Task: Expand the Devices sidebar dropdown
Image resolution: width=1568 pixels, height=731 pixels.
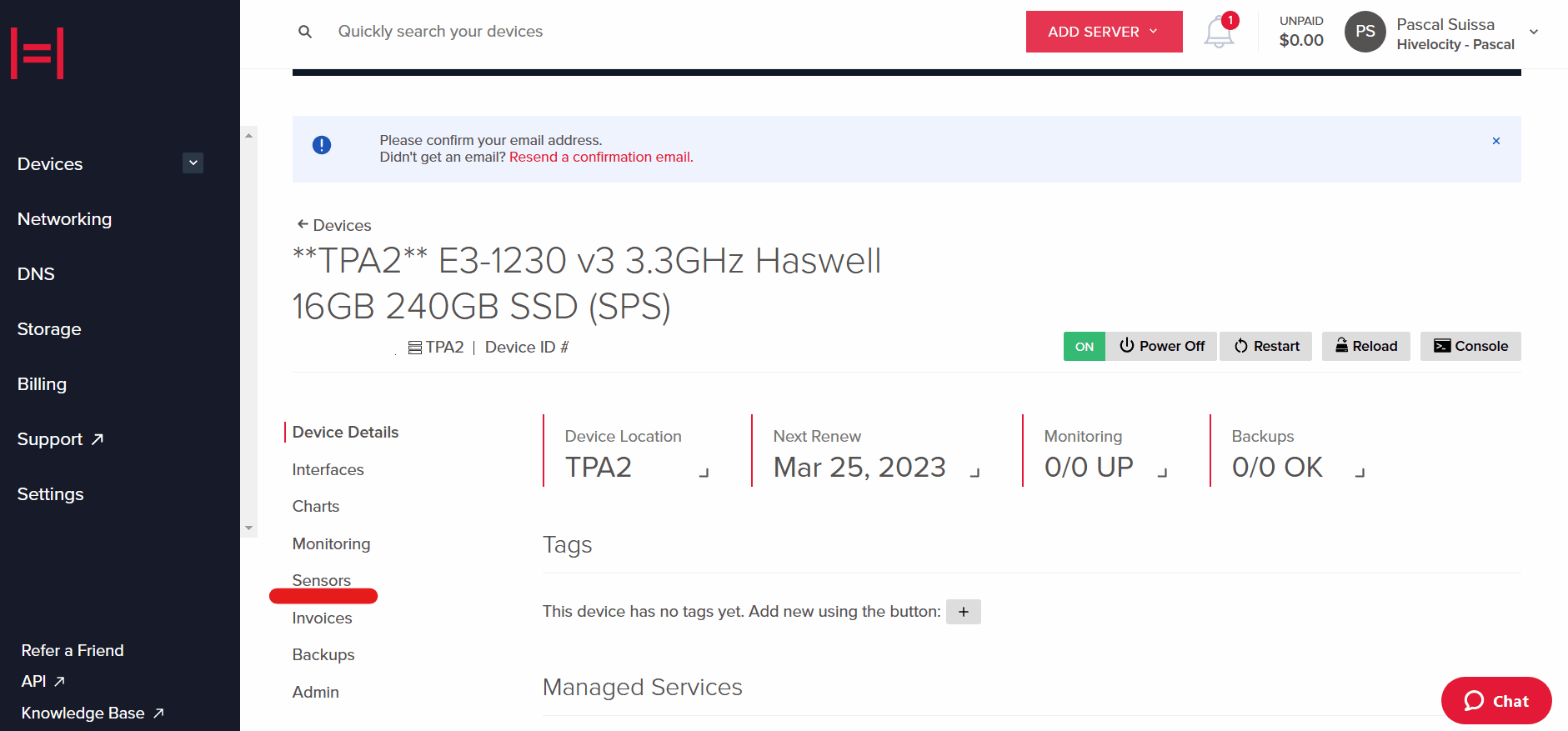Action: click(193, 163)
